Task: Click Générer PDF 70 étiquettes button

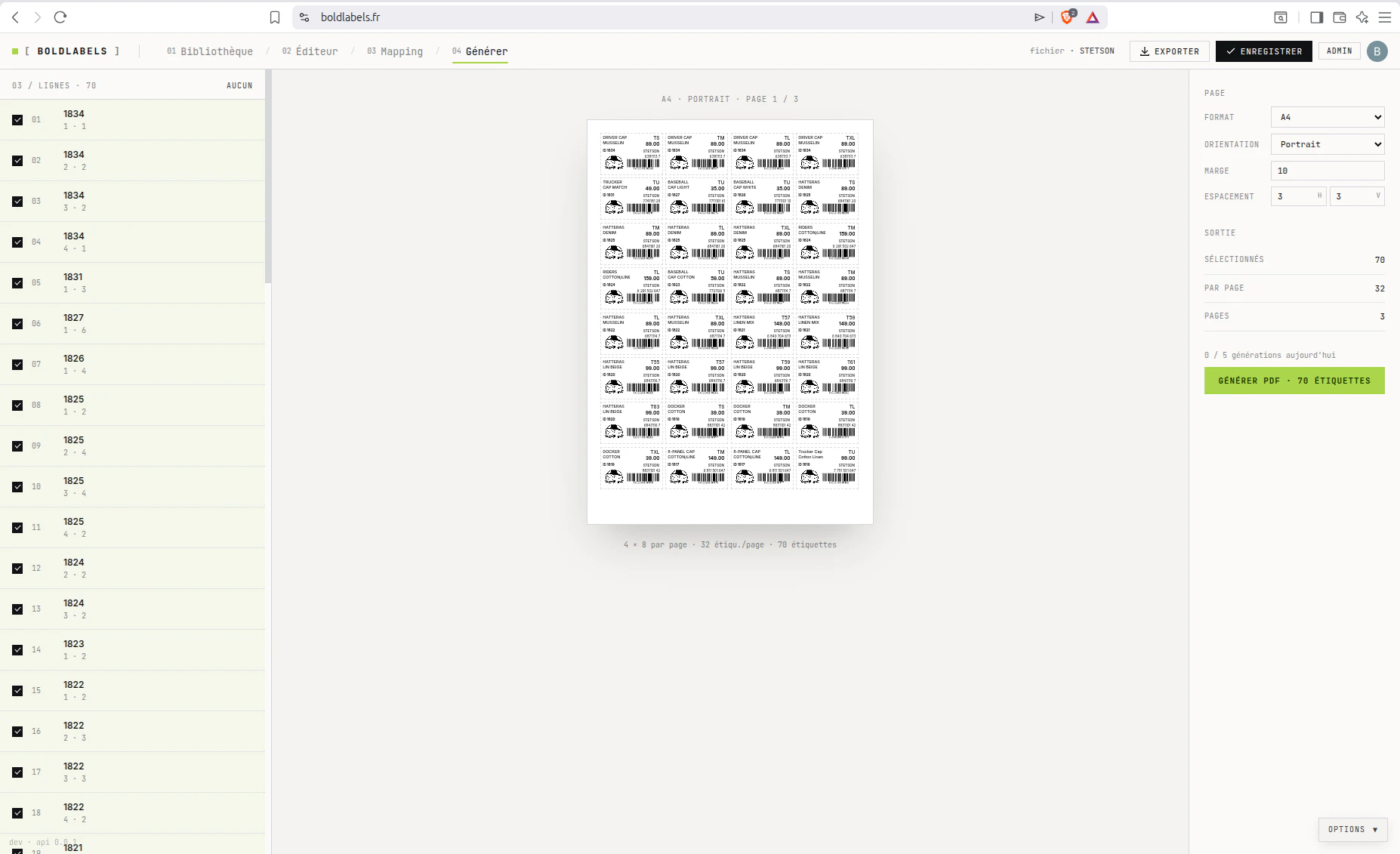Action: tap(1294, 381)
